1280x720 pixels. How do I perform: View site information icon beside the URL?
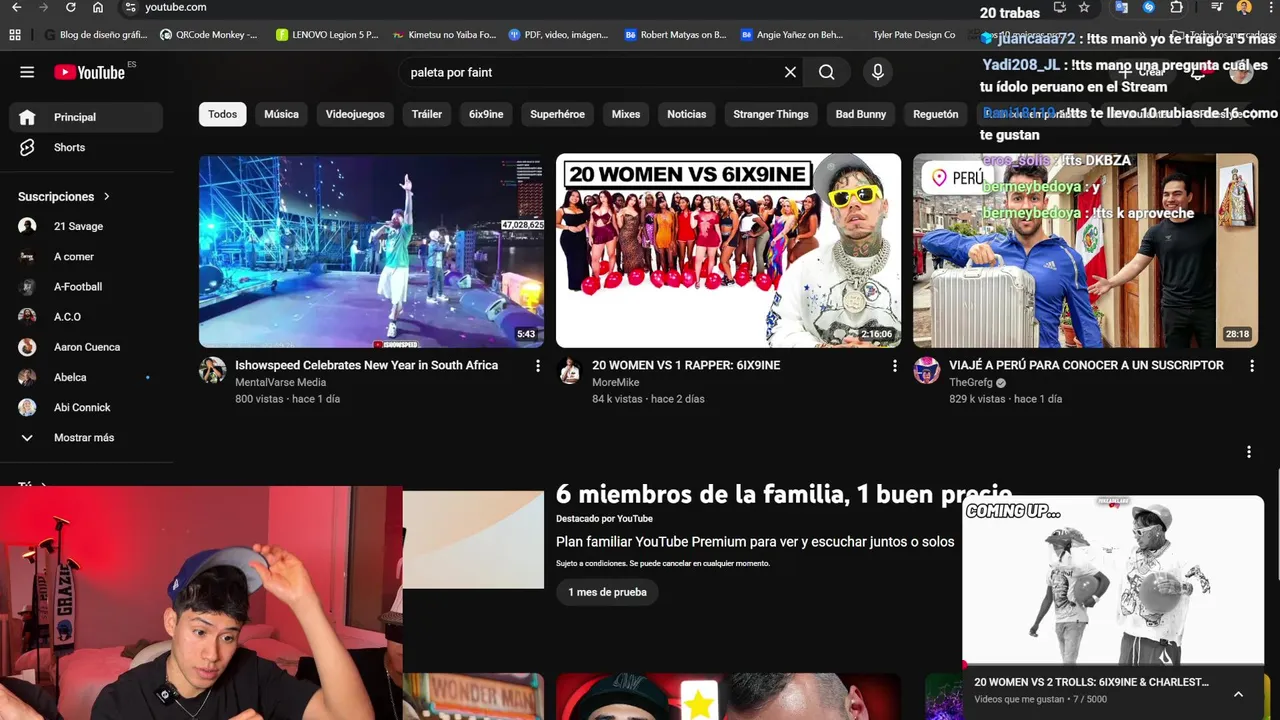[130, 7]
